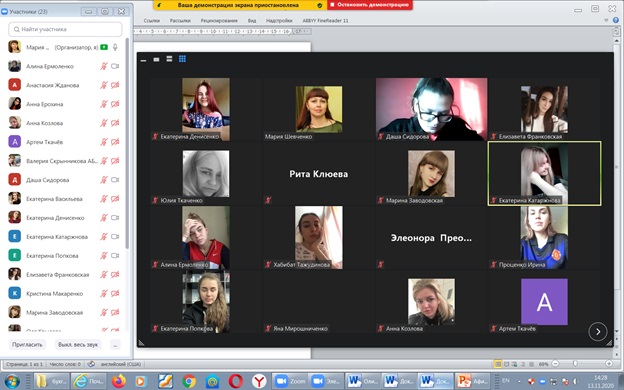
Task: Open Word ribbon help dropdown arrow
Action: click(606, 20)
